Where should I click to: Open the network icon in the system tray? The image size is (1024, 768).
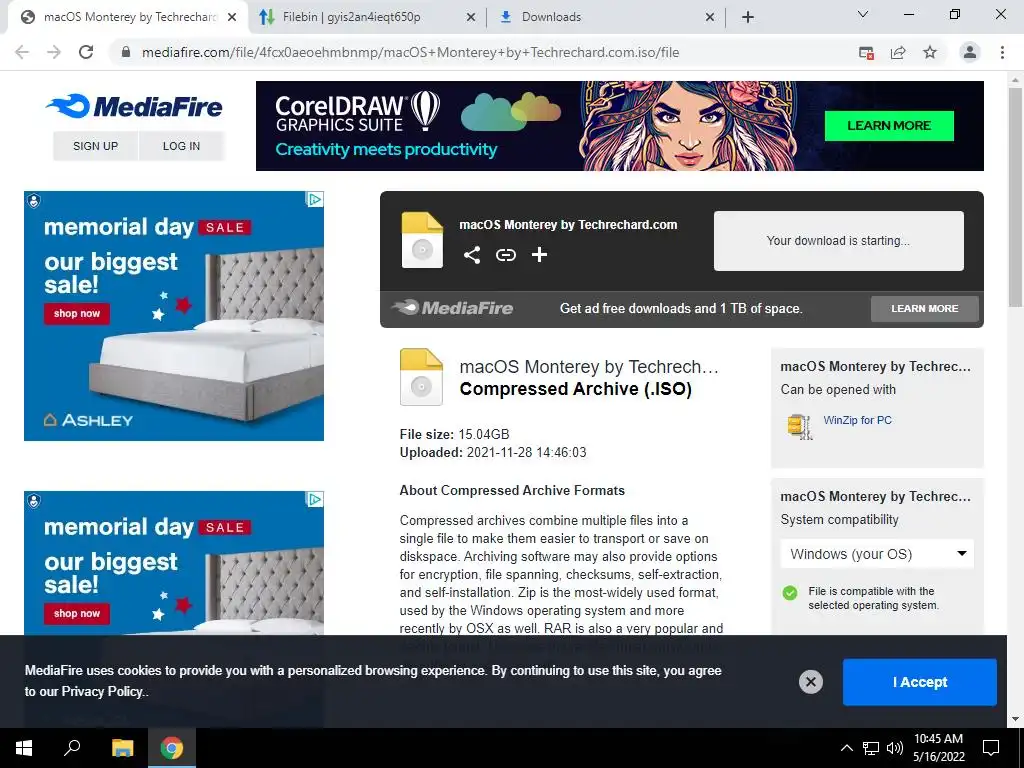(871, 748)
